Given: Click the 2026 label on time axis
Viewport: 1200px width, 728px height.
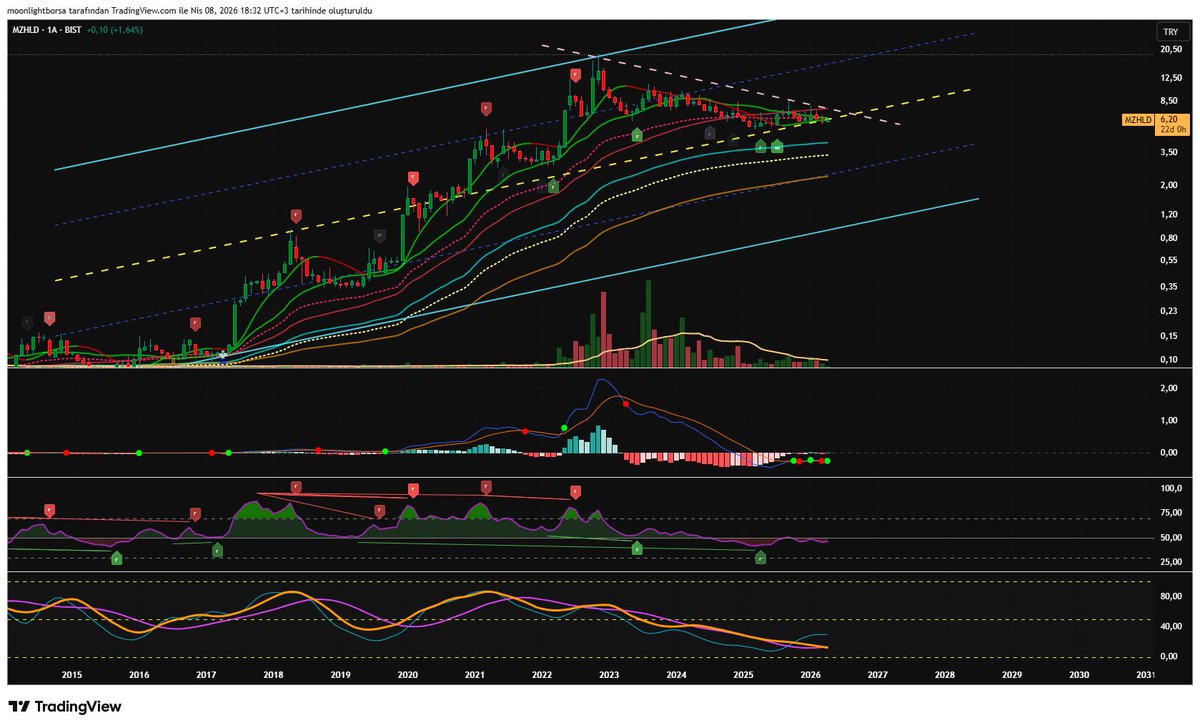Looking at the screenshot, I should coord(810,675).
